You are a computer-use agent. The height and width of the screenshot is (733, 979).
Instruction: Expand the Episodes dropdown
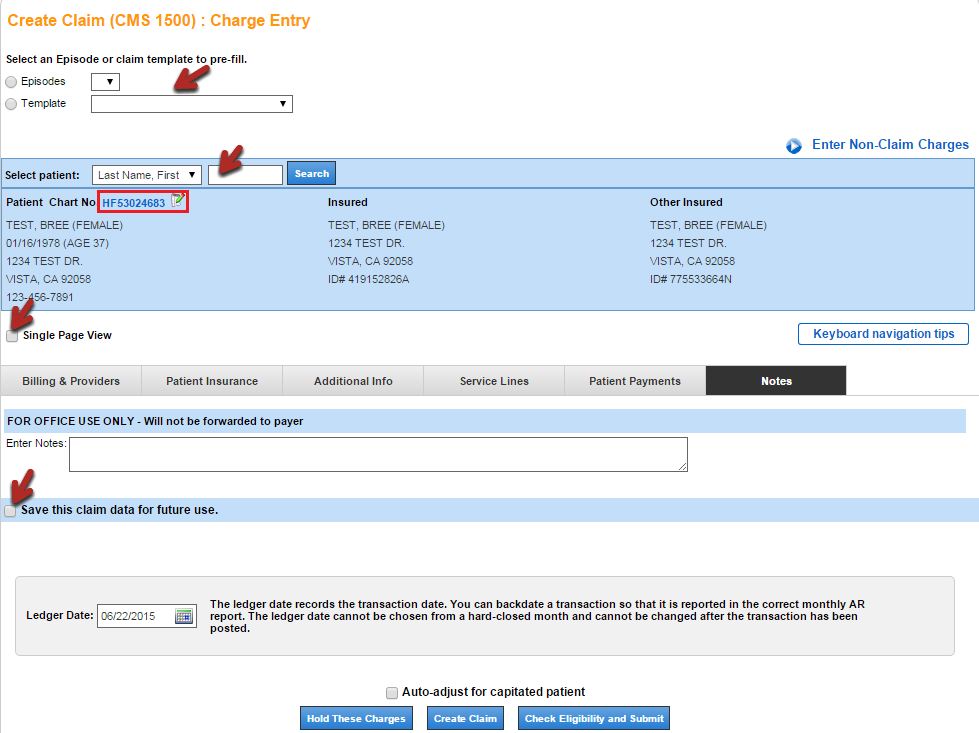(x=105, y=82)
